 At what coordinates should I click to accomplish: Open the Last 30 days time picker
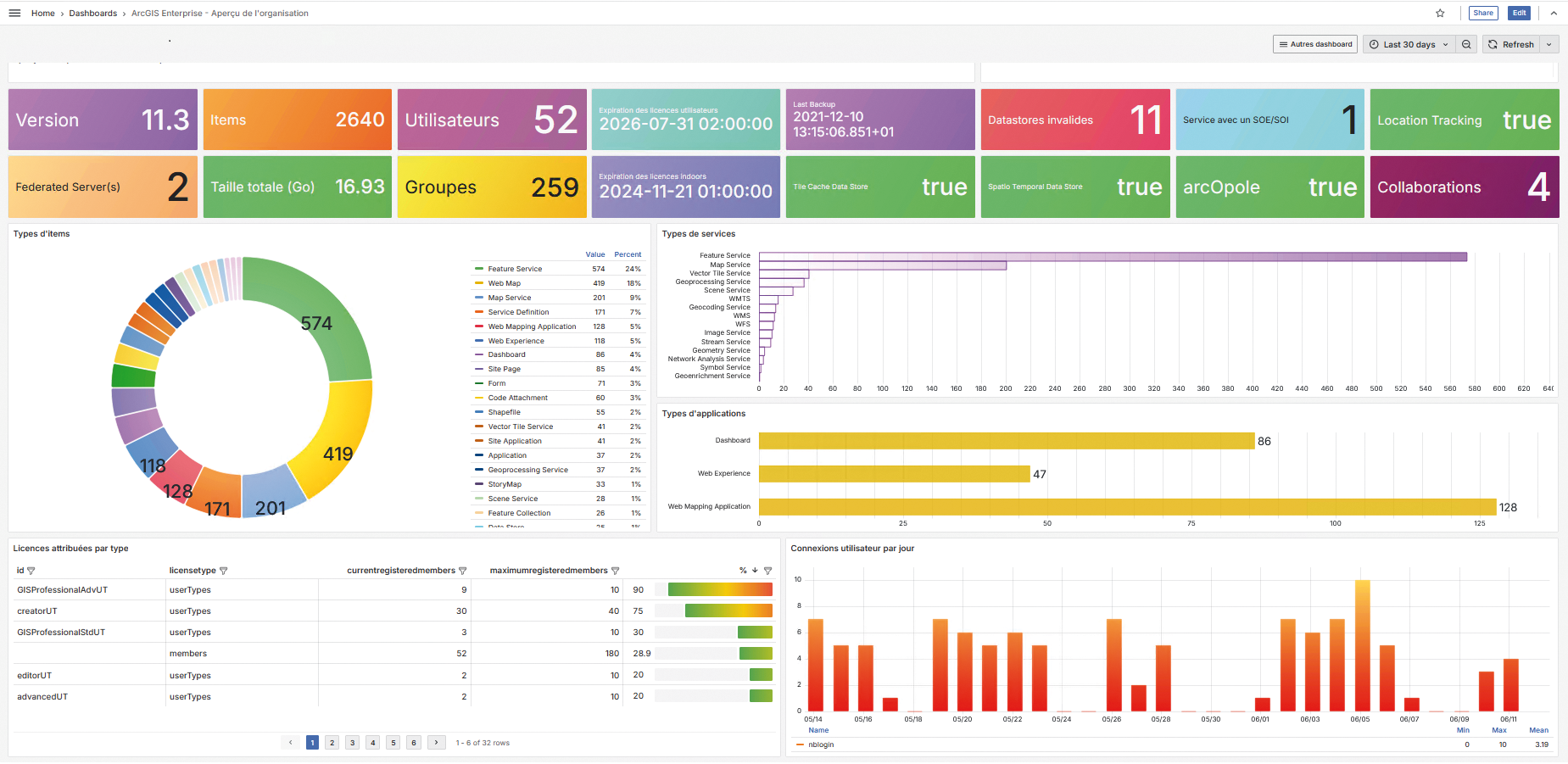[1409, 44]
